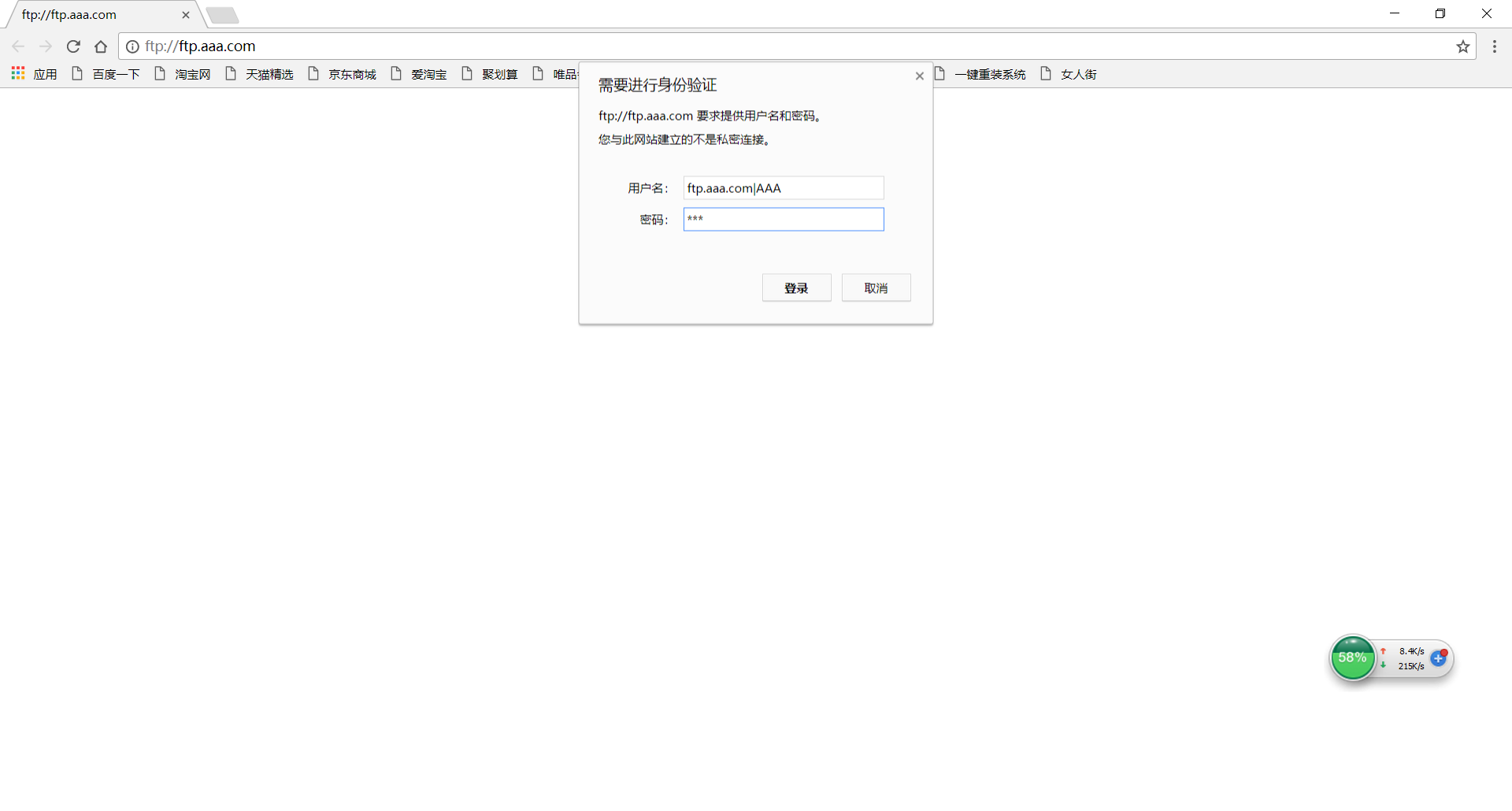
Task: Focus the 密码 password field
Action: 784,220
